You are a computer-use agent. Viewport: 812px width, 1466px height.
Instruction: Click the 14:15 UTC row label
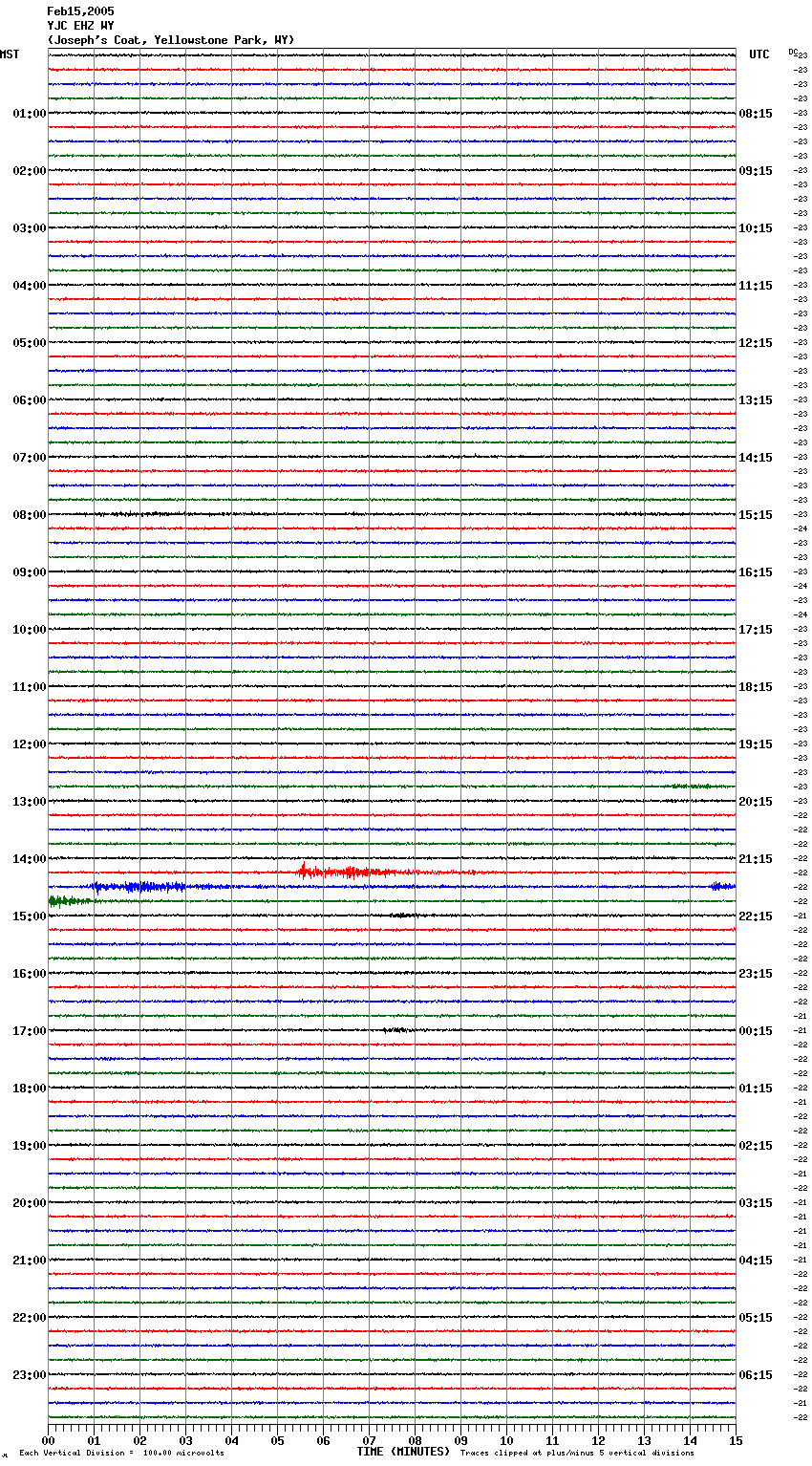[x=756, y=458]
